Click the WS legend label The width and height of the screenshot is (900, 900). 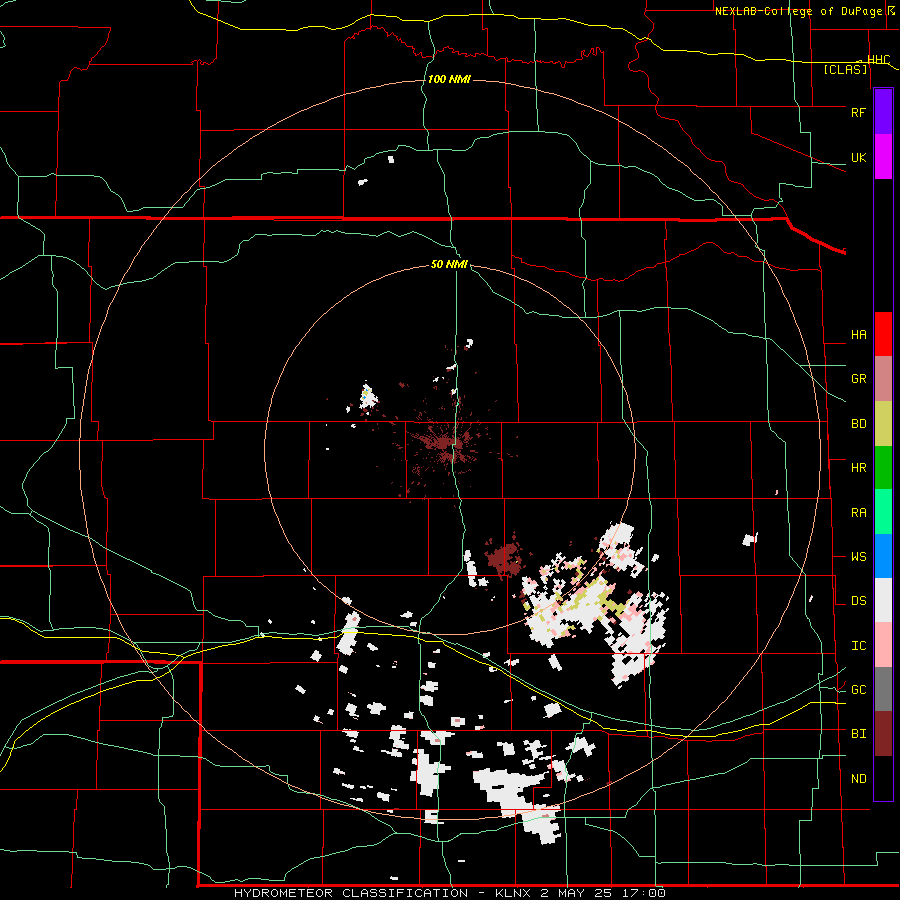(x=858, y=557)
